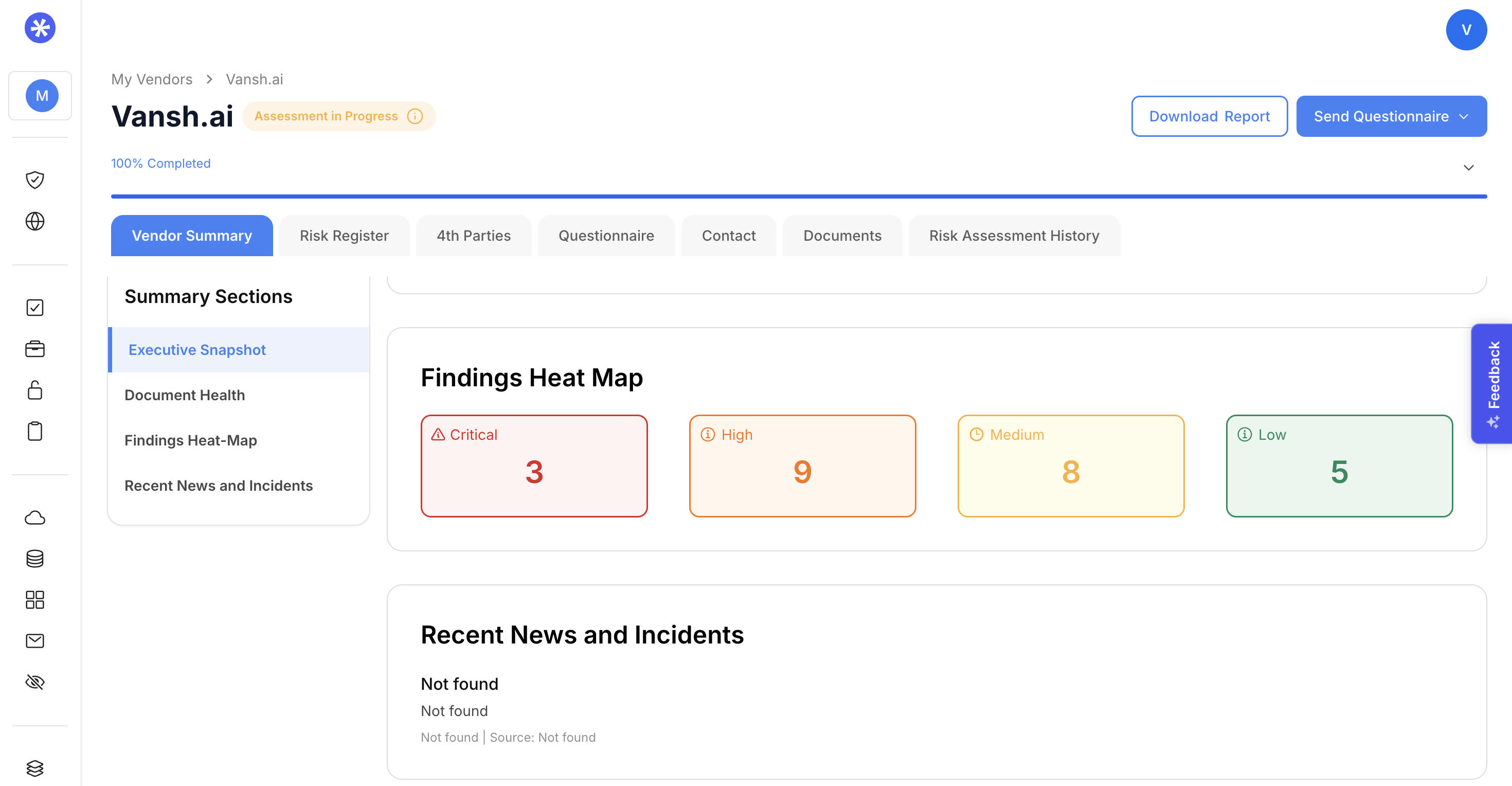This screenshot has height=786, width=1512.
Task: Select the Critical findings card
Action: click(x=533, y=466)
